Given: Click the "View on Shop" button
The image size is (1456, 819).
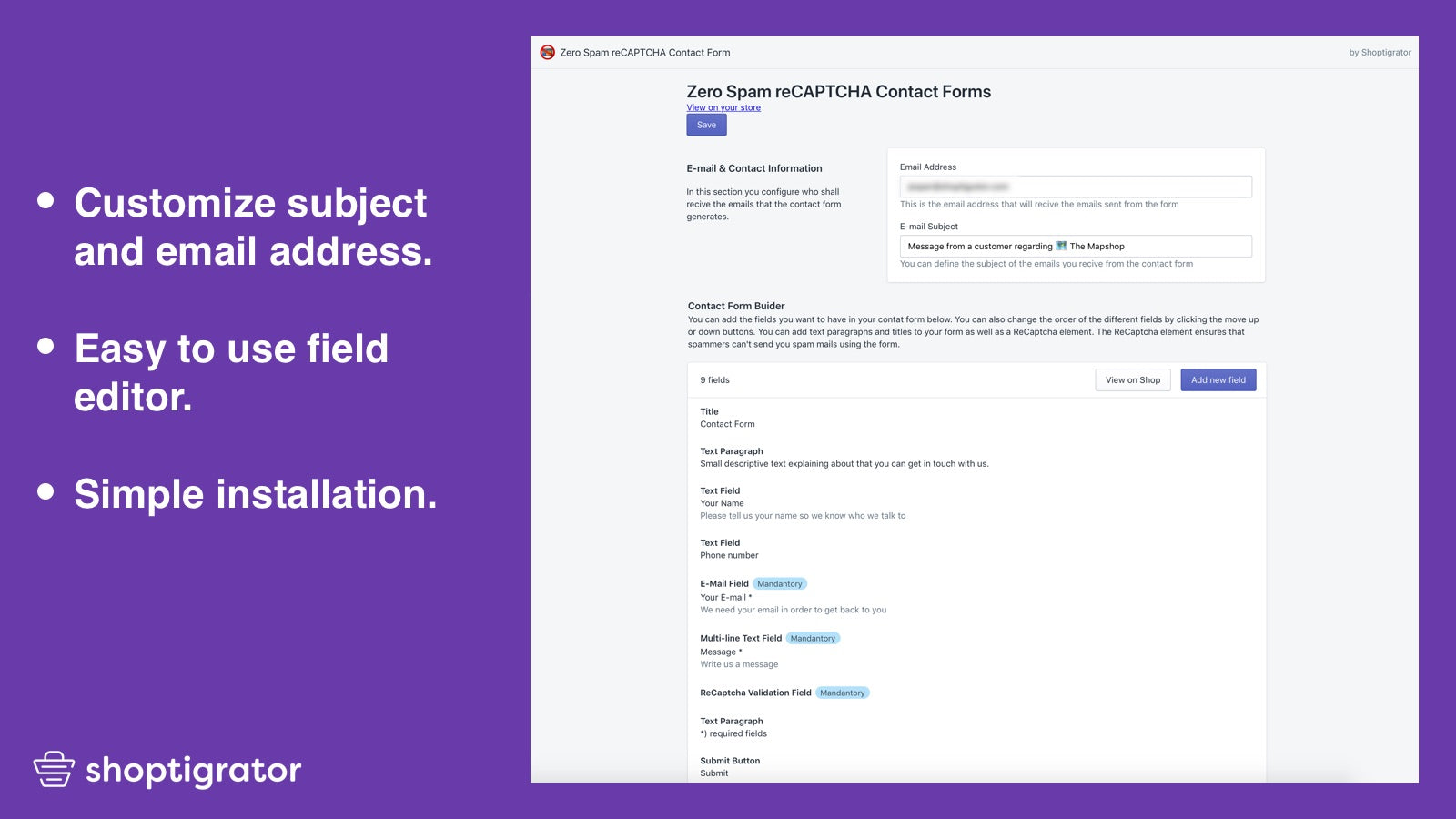Looking at the screenshot, I should [1132, 379].
